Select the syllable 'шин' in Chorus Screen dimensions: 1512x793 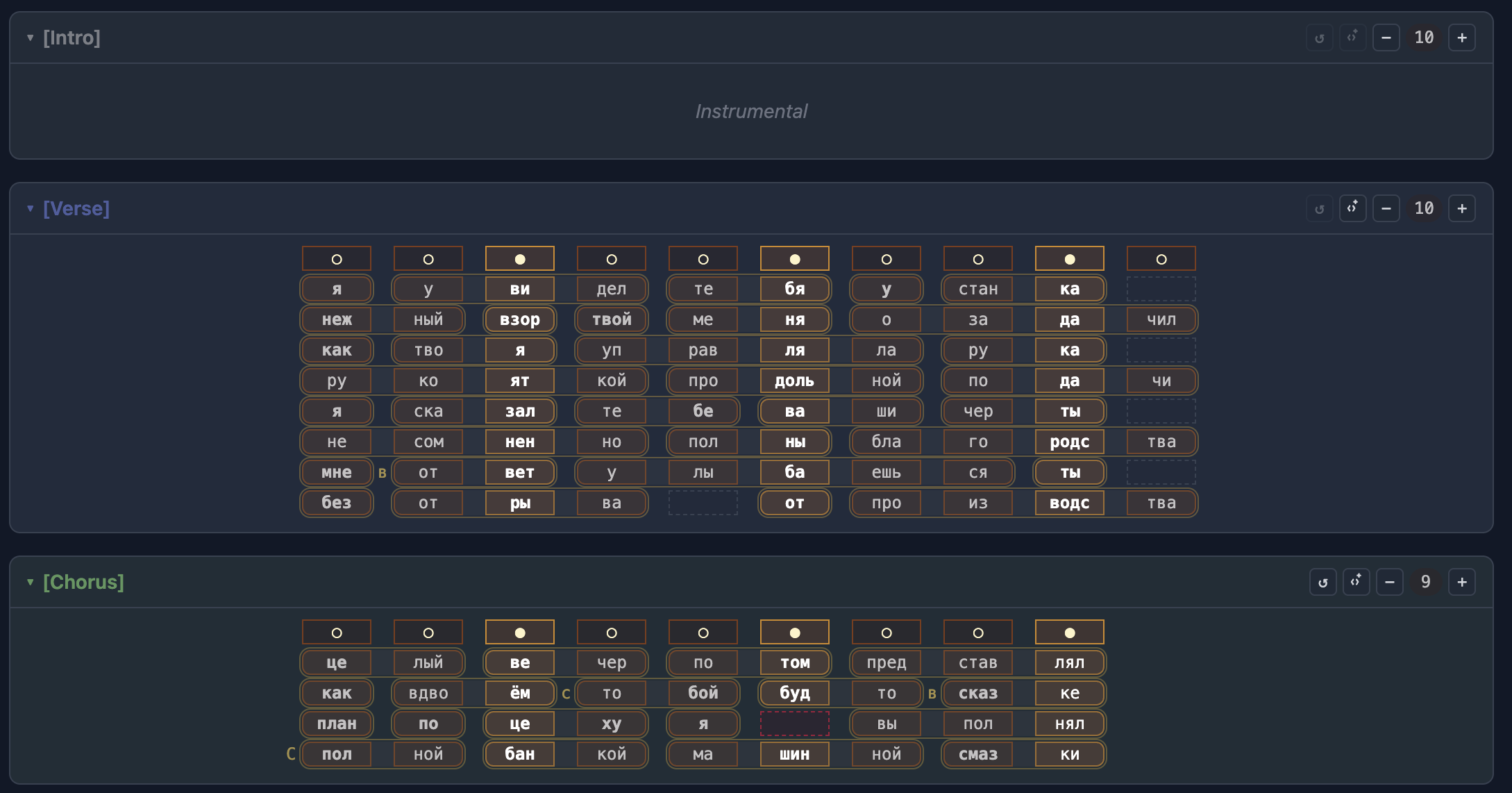tap(795, 754)
